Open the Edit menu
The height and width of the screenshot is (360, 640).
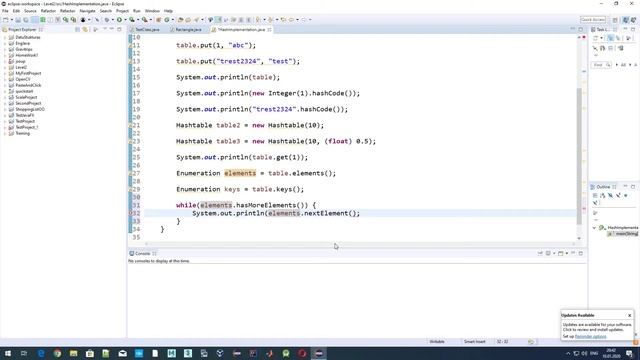(16, 11)
